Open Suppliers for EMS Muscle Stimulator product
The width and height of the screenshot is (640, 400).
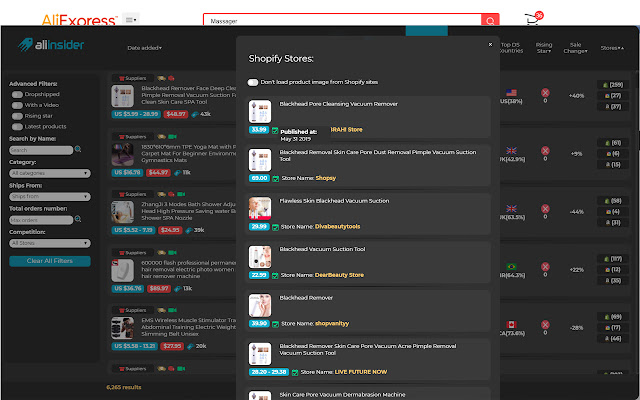[132, 310]
